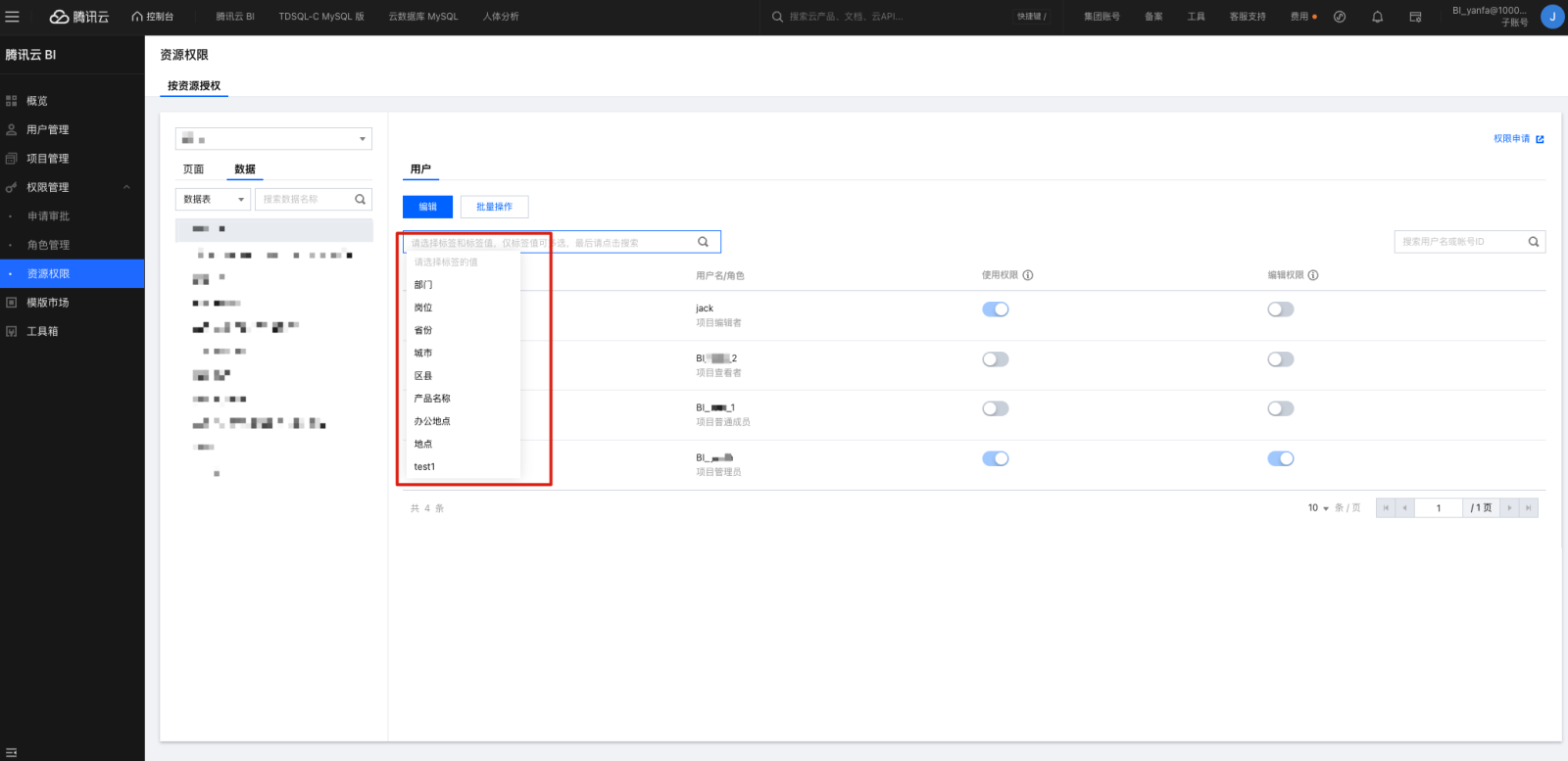Image resolution: width=1568 pixels, height=761 pixels.
Task: Select the 岗位 tag option
Action: click(x=463, y=308)
